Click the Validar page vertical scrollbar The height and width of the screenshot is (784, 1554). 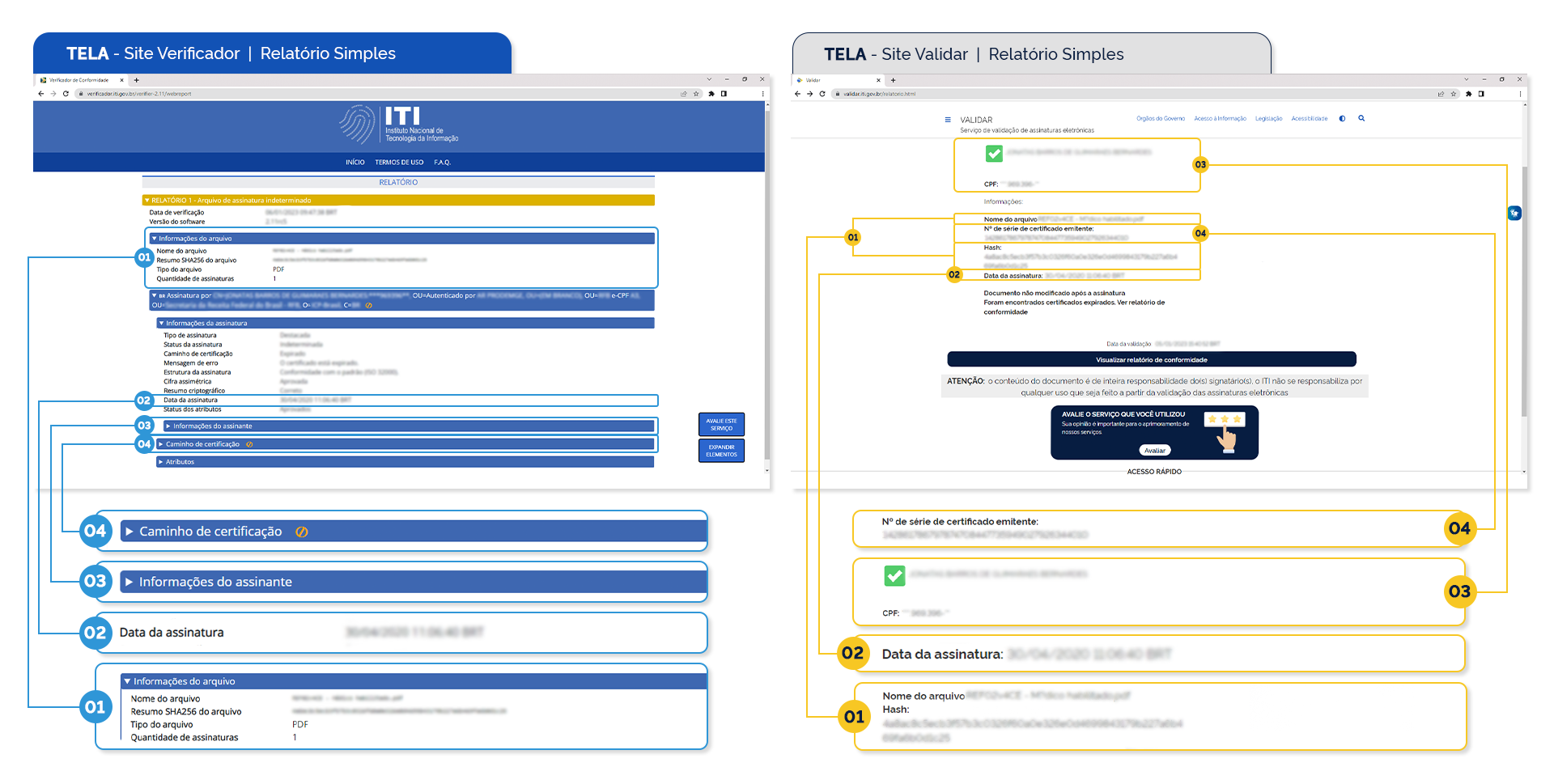pyautogui.click(x=1525, y=291)
